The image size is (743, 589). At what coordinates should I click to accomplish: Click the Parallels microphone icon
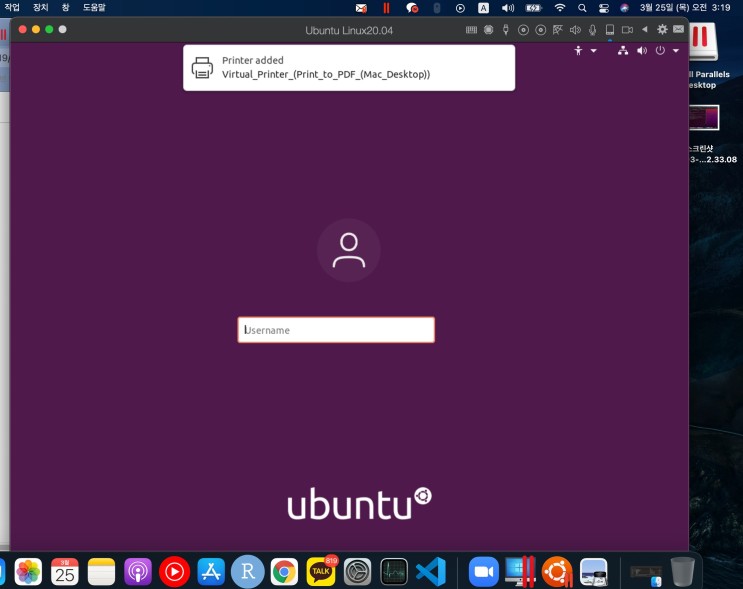click(x=592, y=30)
